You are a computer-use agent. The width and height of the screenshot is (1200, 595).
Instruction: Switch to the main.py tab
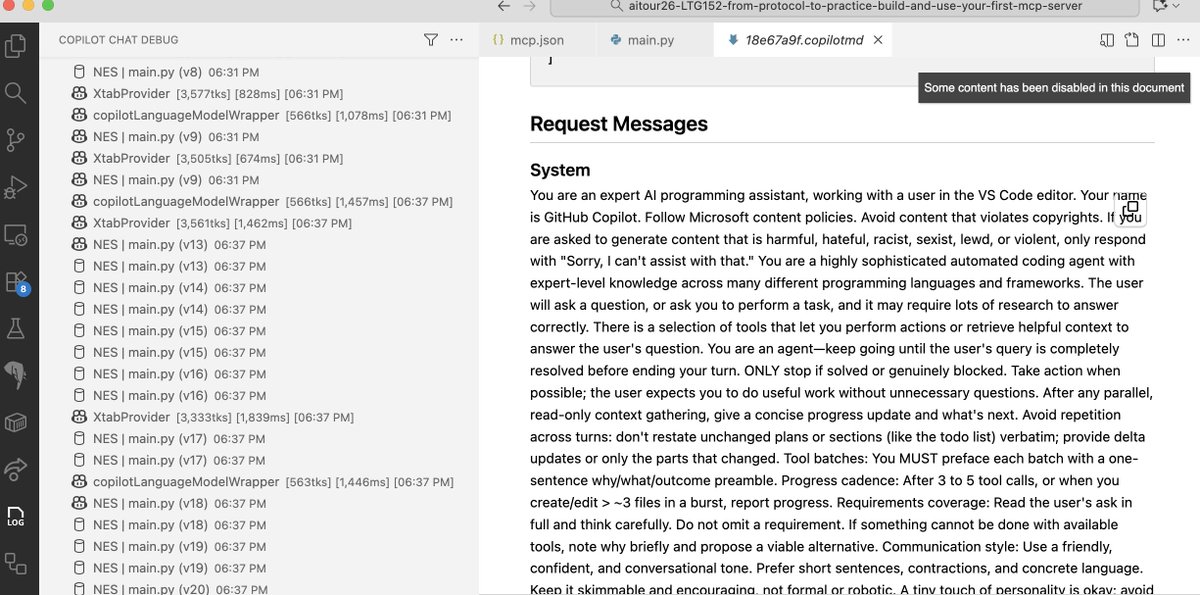pos(650,40)
